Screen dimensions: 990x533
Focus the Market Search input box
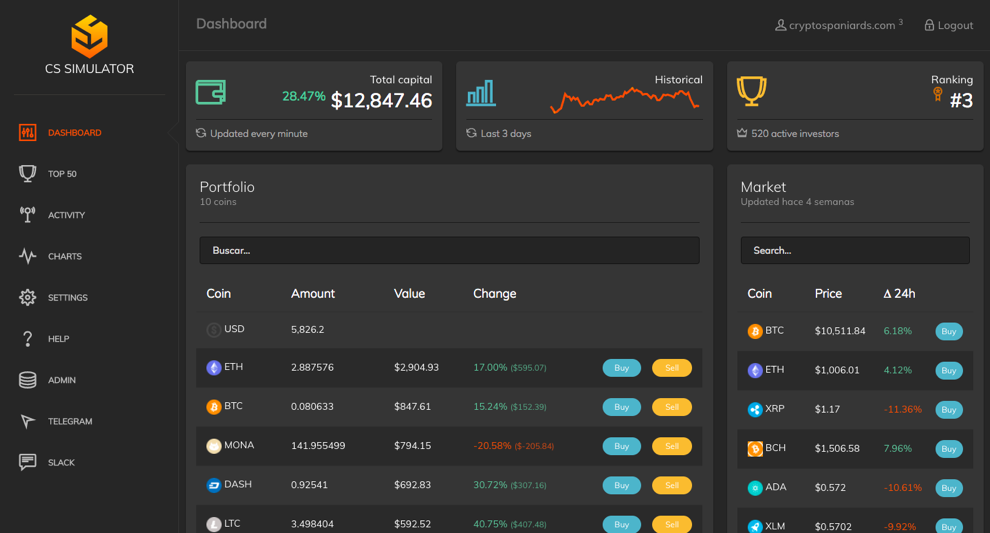pyautogui.click(x=854, y=251)
